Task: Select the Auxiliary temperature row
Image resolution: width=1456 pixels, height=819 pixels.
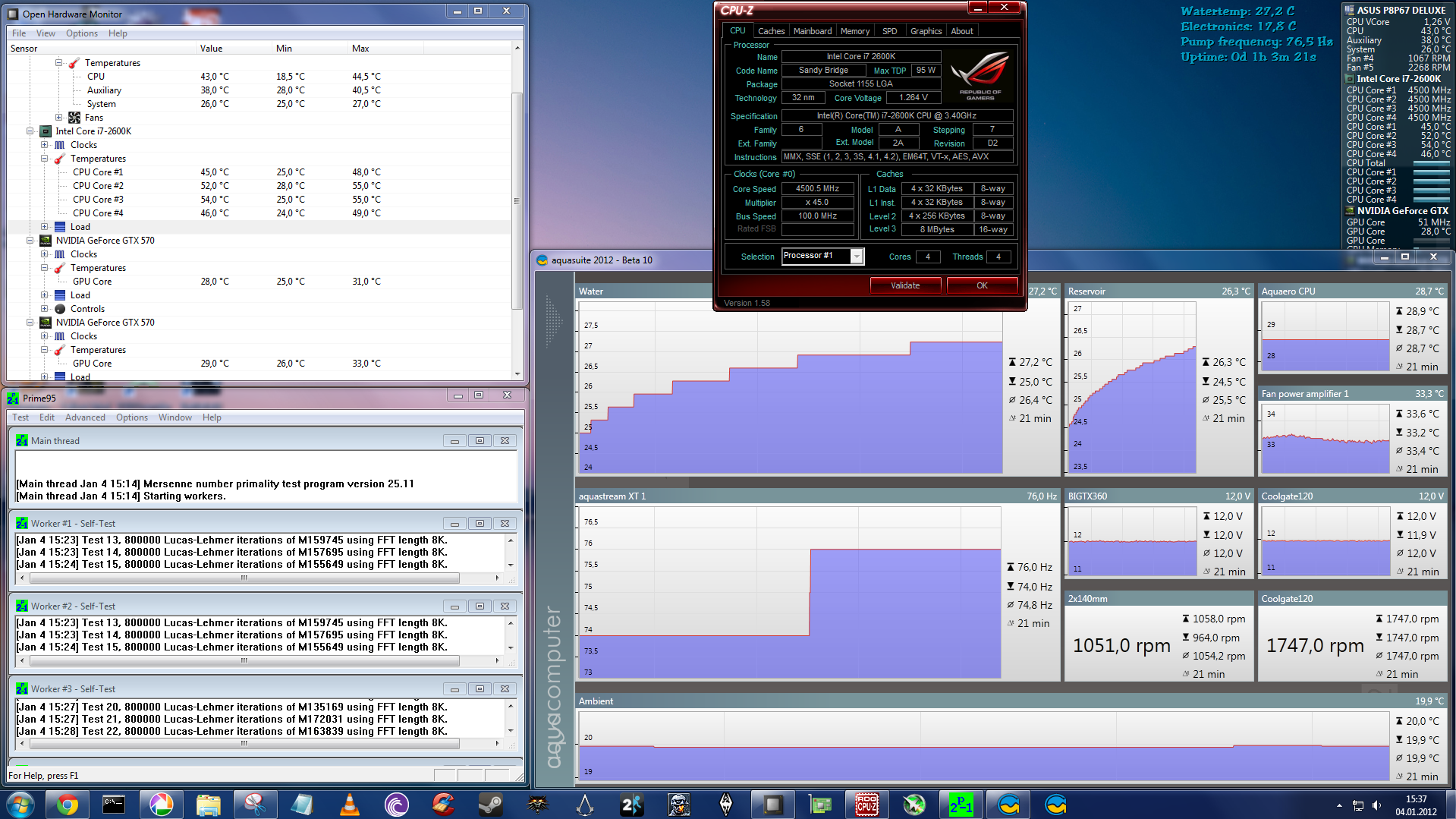Action: (x=258, y=90)
